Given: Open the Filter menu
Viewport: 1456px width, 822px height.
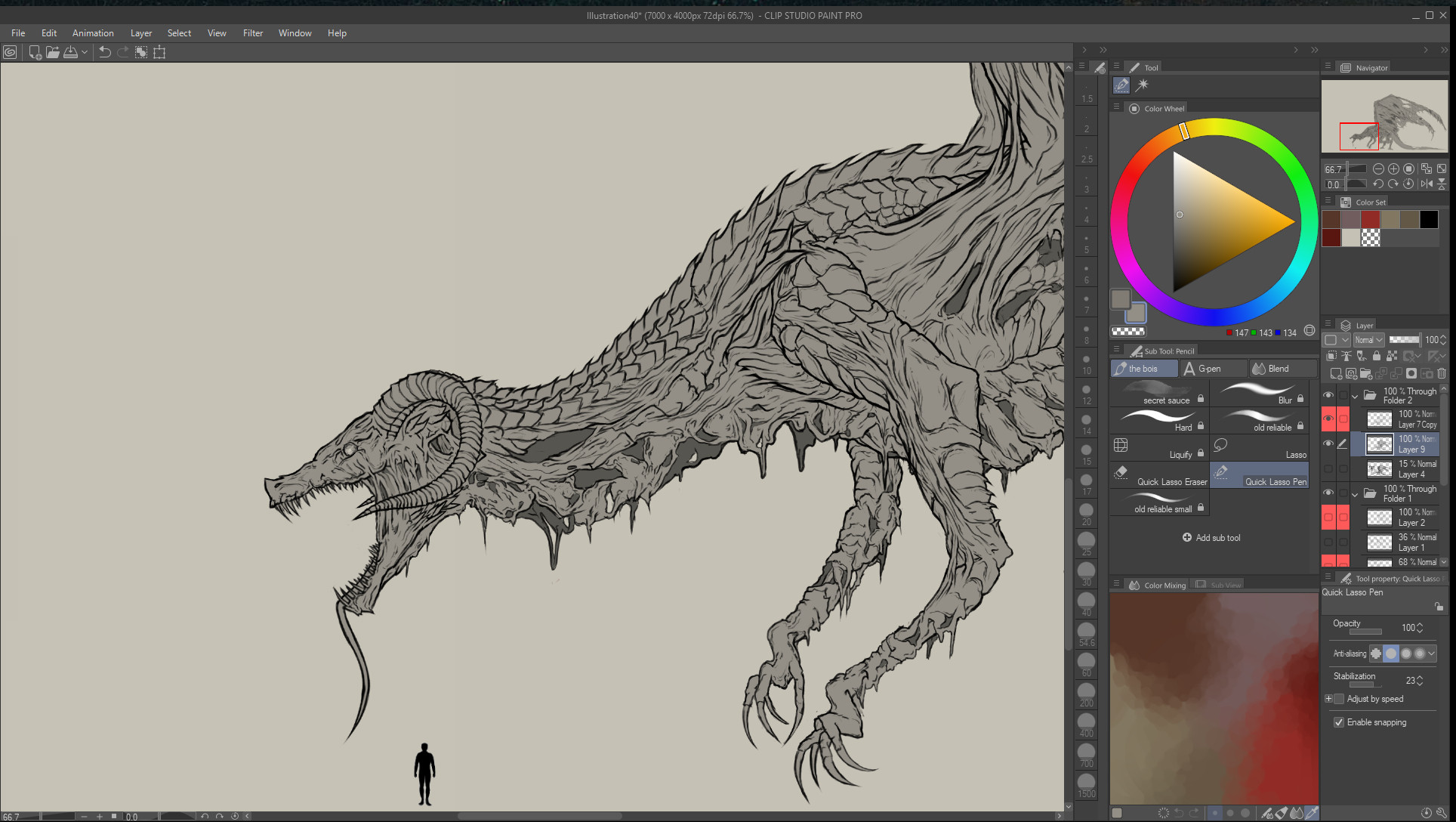Looking at the screenshot, I should pos(253,33).
